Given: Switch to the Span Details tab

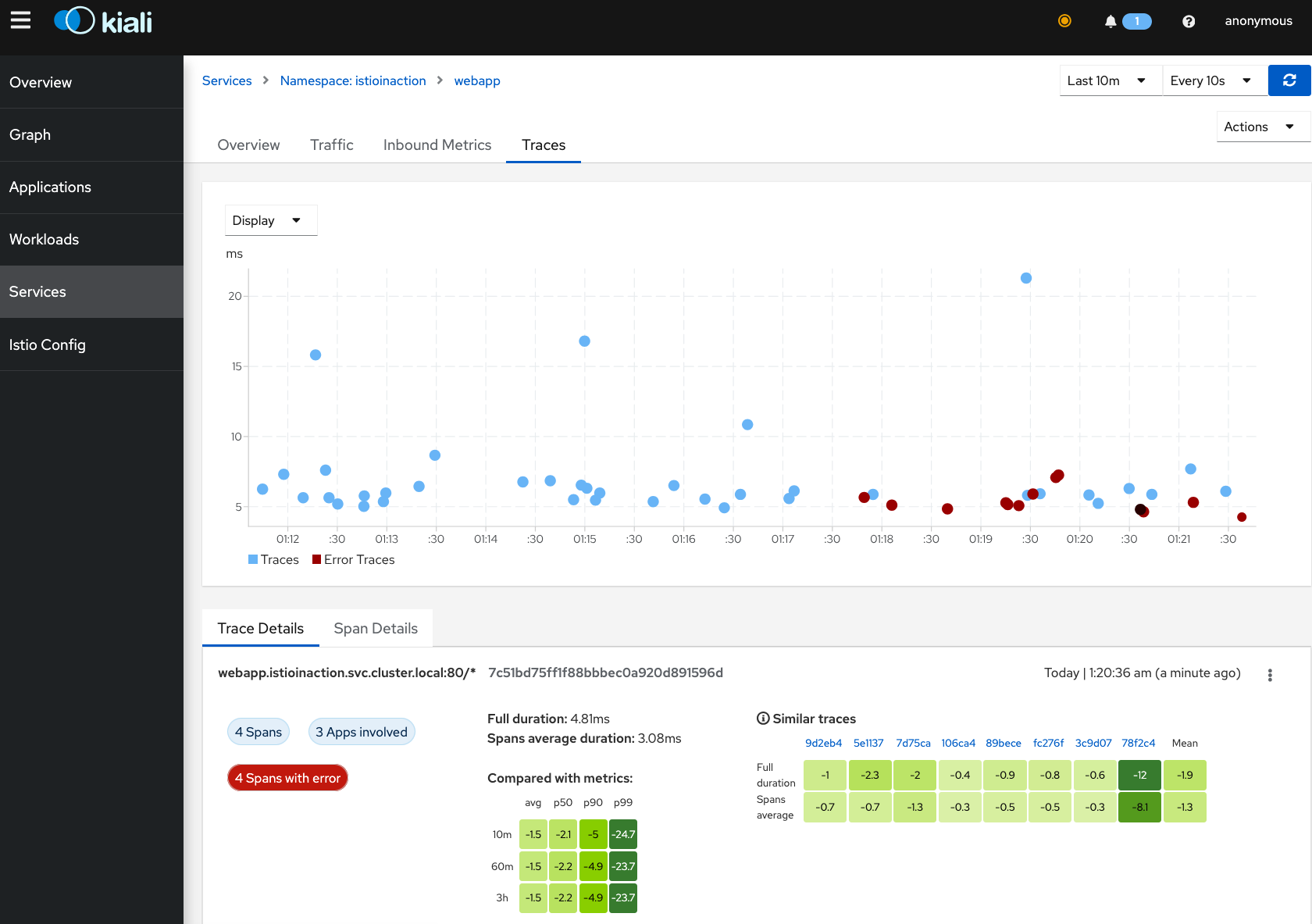Looking at the screenshot, I should (x=376, y=628).
